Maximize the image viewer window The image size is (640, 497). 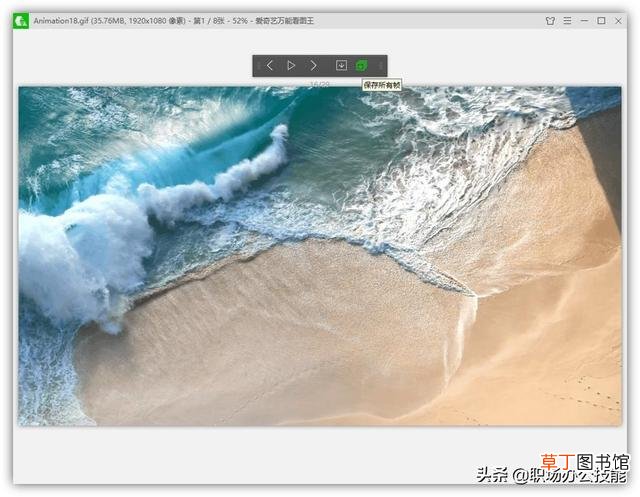tap(601, 20)
